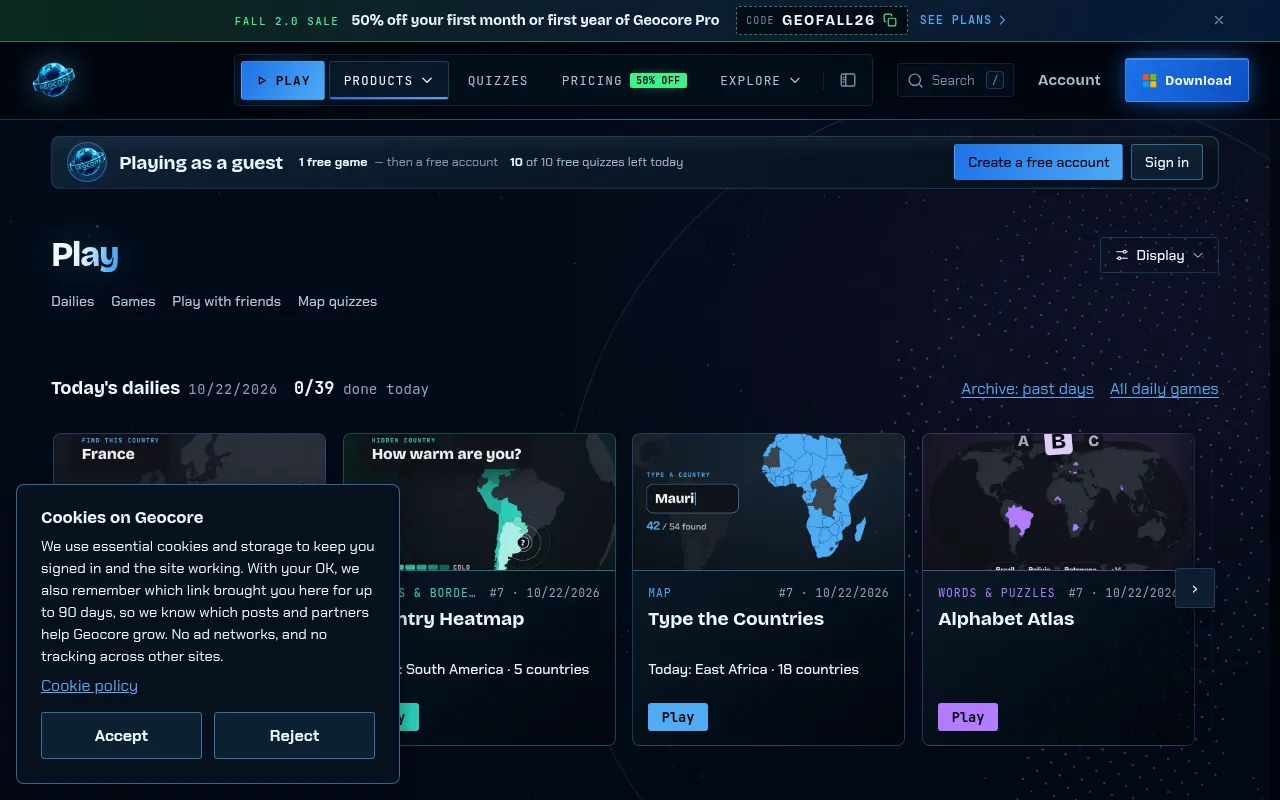Open the Quizzes nav item
Image resolution: width=1280 pixels, height=800 pixels.
click(x=498, y=80)
